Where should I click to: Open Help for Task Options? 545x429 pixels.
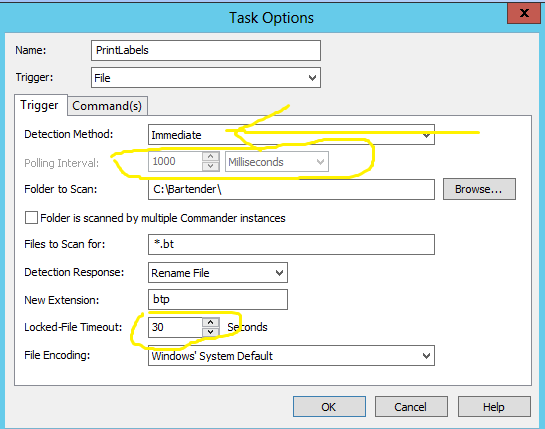[x=494, y=406]
